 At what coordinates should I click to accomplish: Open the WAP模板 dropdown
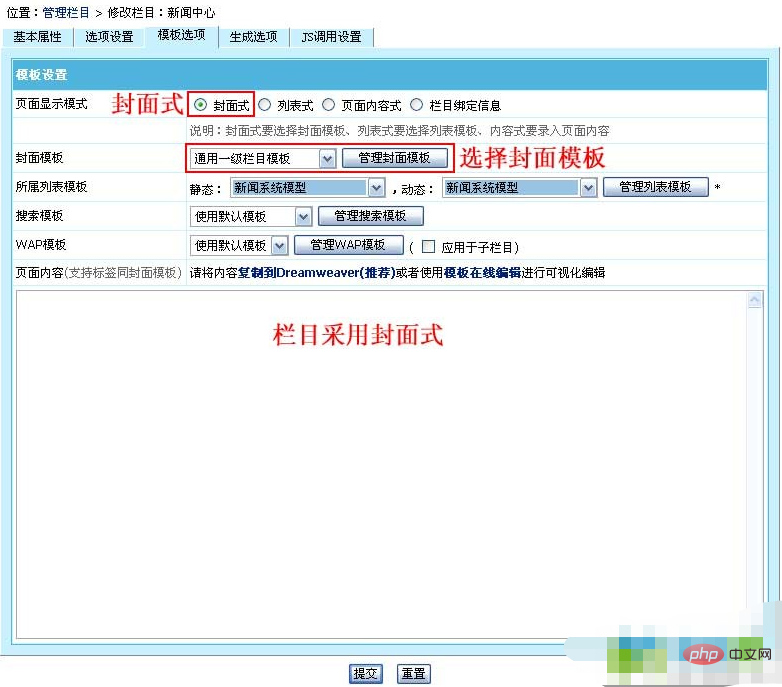click(239, 245)
